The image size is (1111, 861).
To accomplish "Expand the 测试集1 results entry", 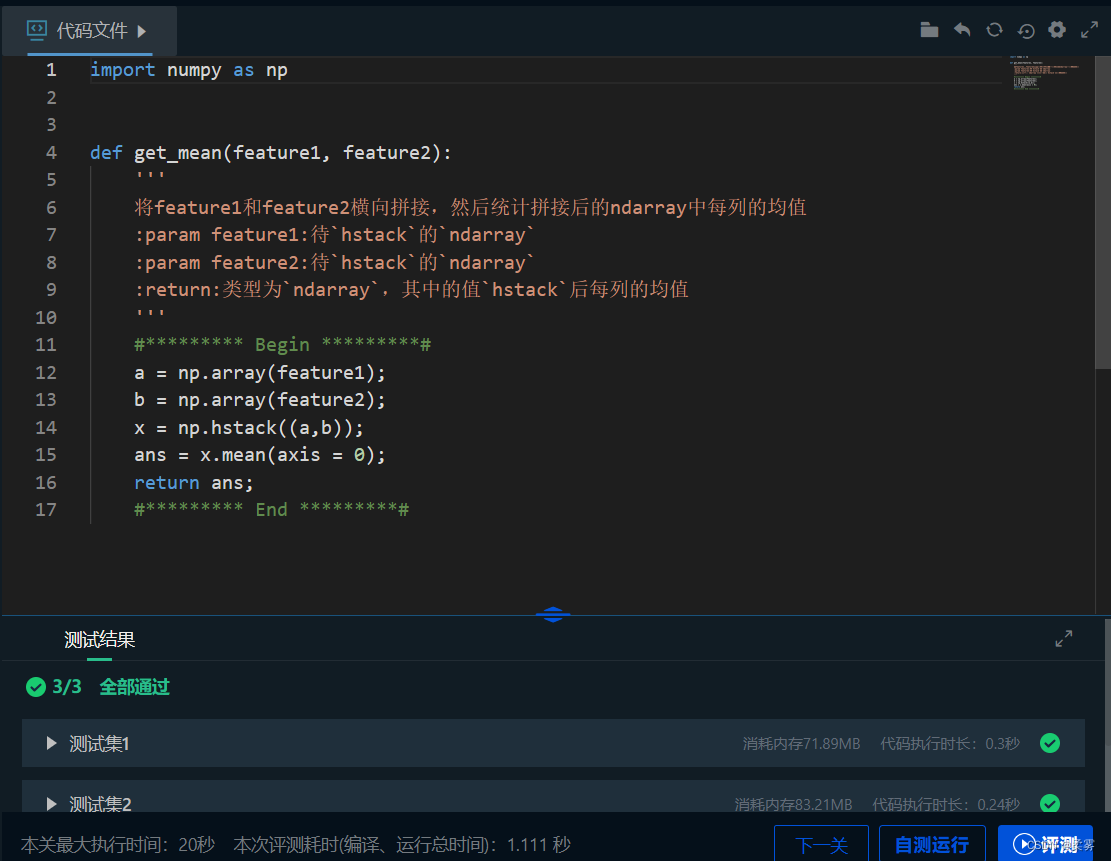I will point(51,744).
